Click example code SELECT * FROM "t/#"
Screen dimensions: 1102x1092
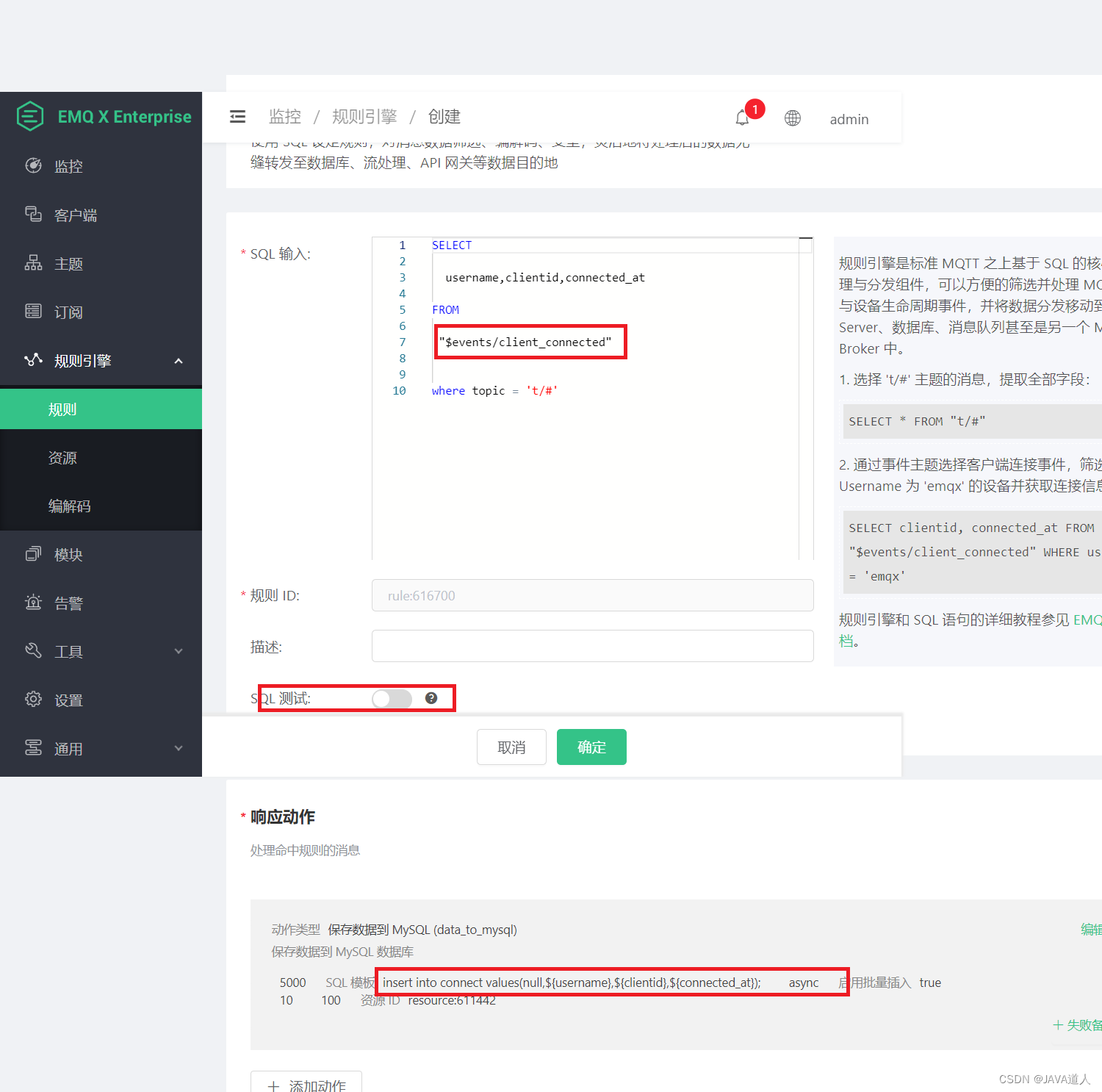(x=917, y=421)
